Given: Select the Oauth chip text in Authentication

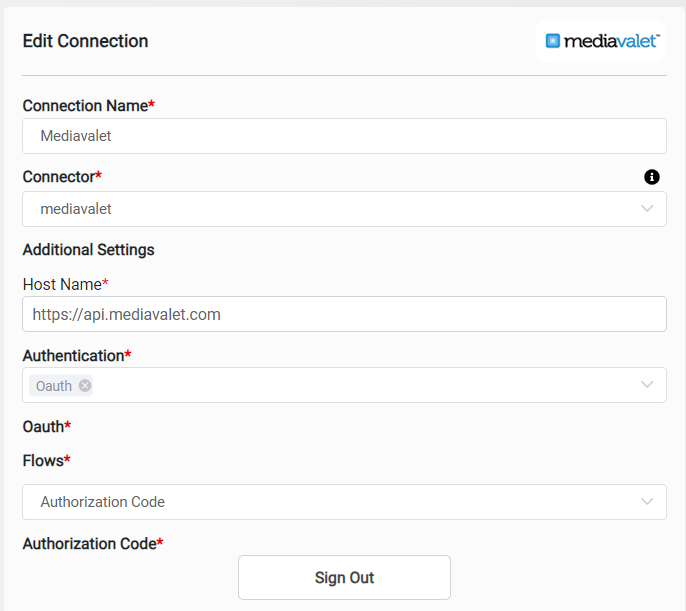Looking at the screenshot, I should (54, 386).
